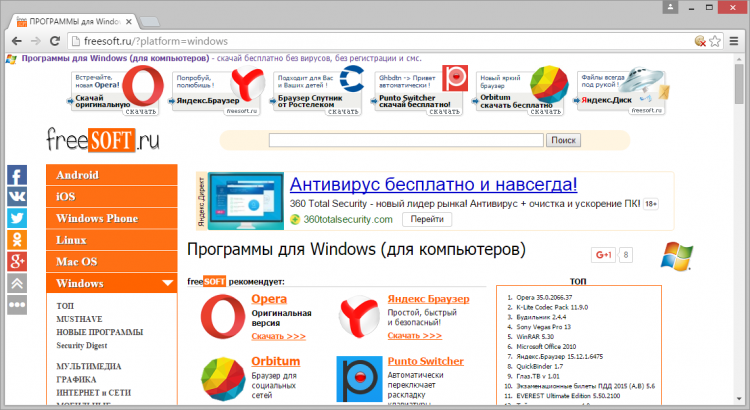Open the ГРАФИКА category

77,379
